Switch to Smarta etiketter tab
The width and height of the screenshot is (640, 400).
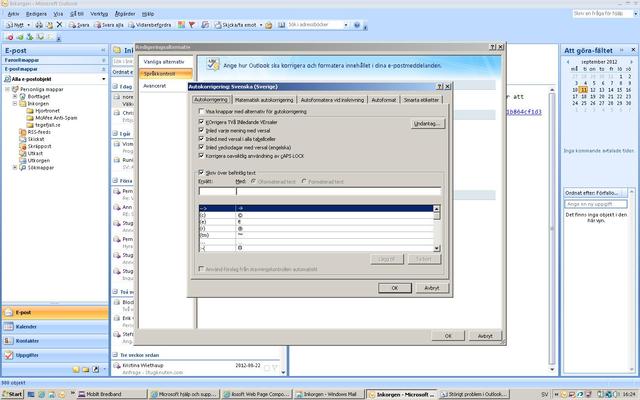click(421, 100)
